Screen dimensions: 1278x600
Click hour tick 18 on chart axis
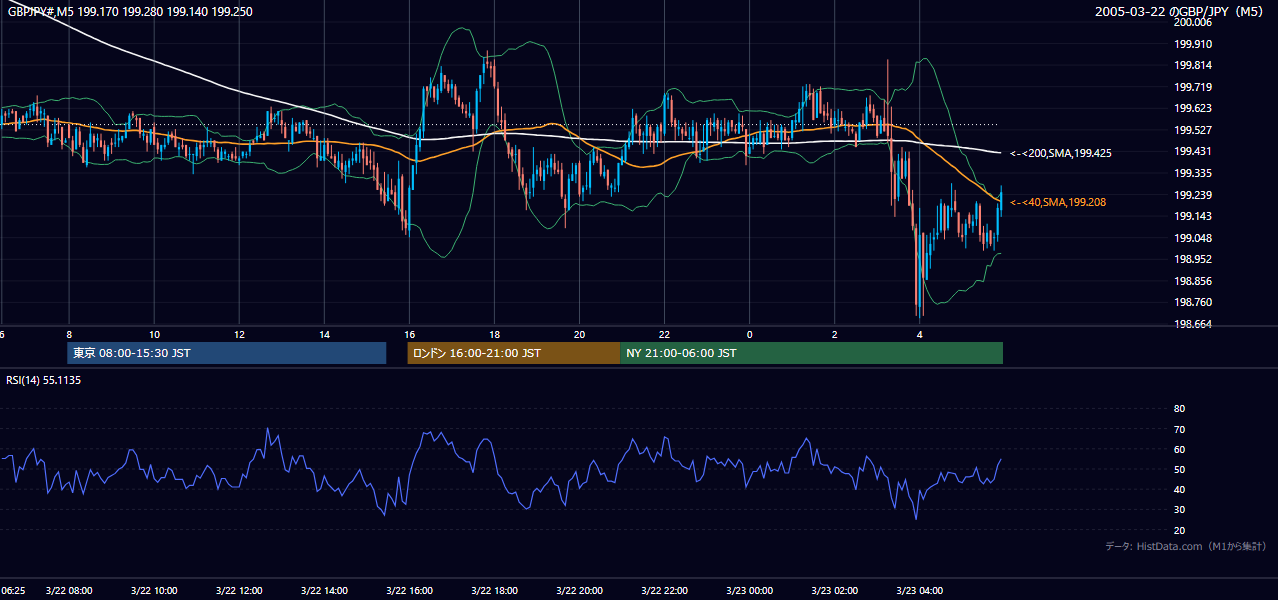tap(494, 334)
